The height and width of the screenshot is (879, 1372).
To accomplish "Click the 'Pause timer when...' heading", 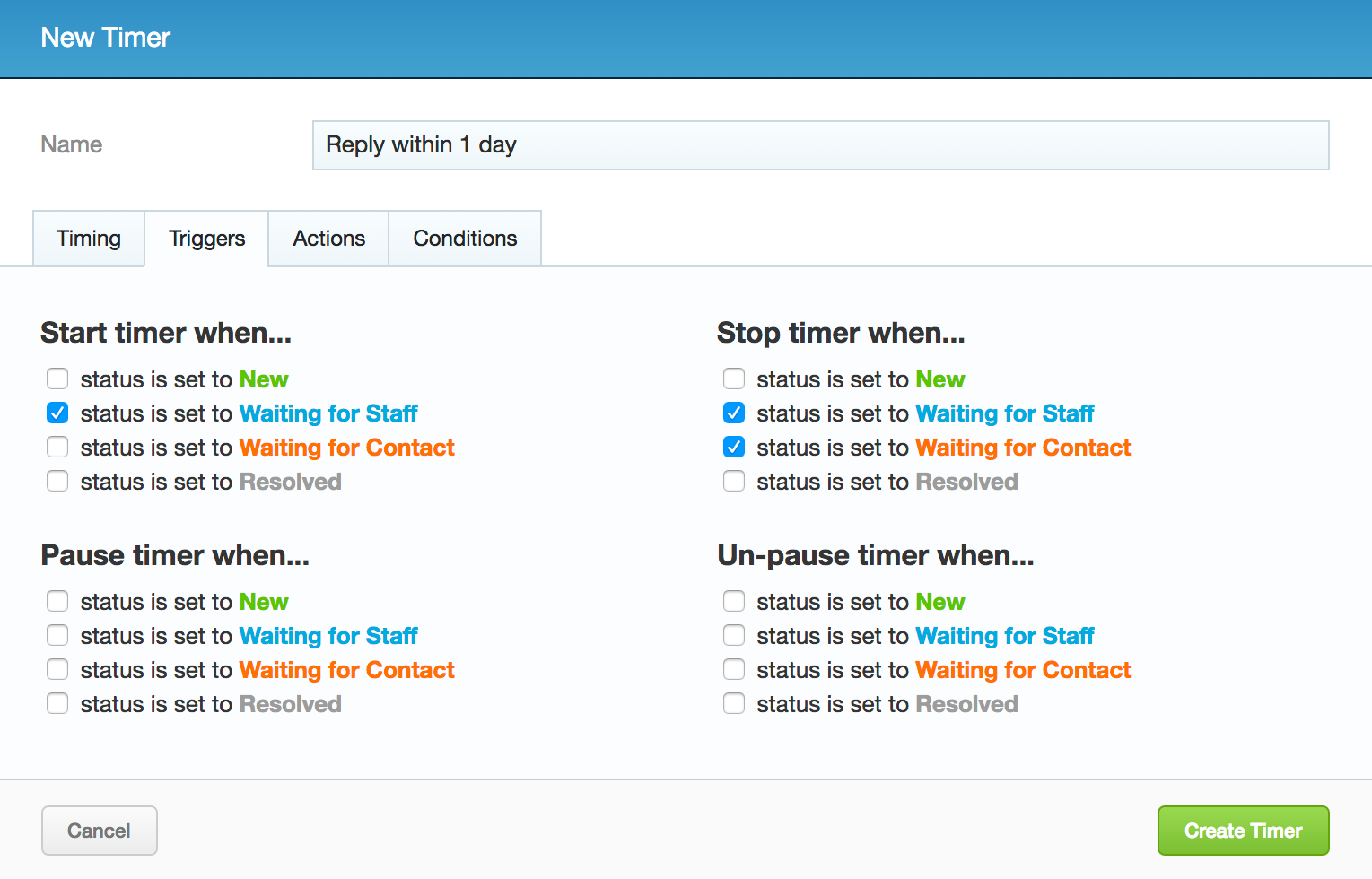I will [x=175, y=555].
